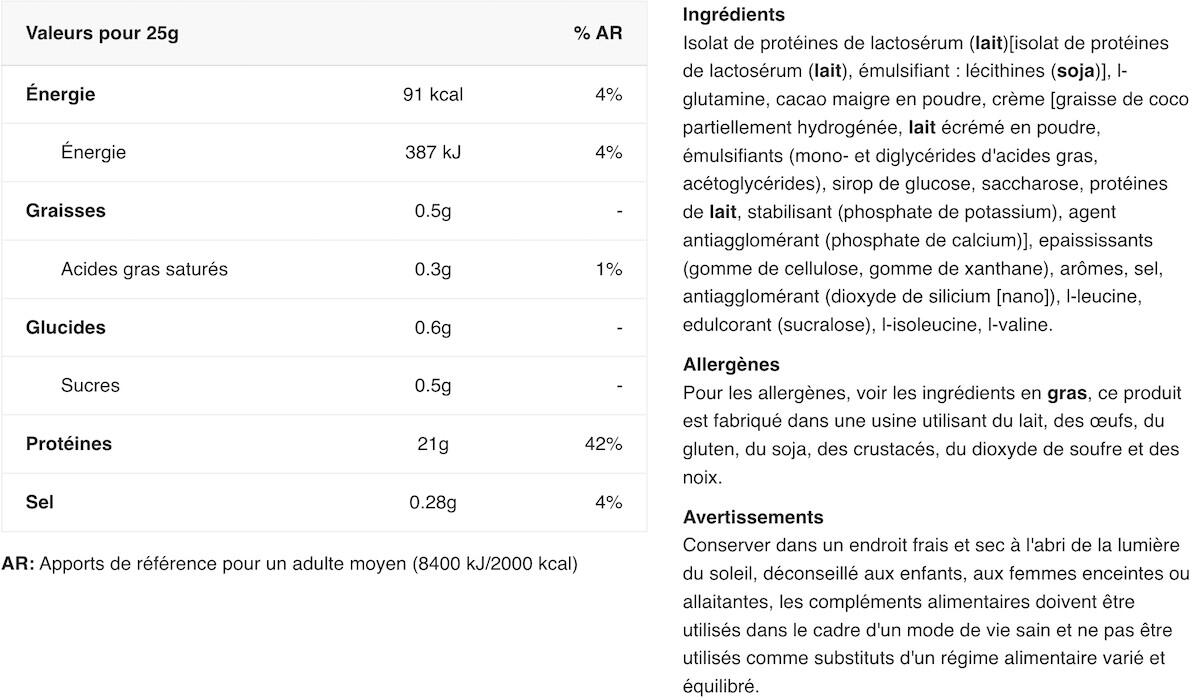The width and height of the screenshot is (1200, 700).
Task: Click the "% AR" column header
Action: coord(597,33)
